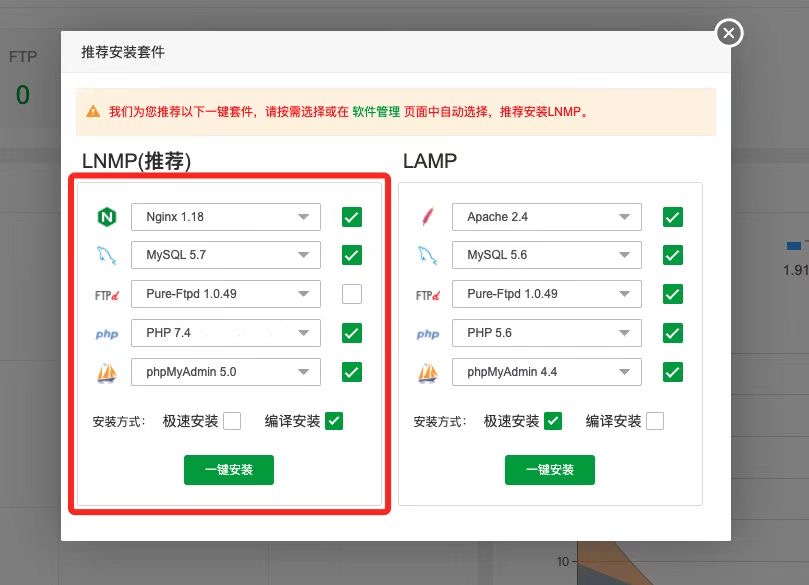809x585 pixels.
Task: Enable 极速安装 in LNMP panel
Action: coord(232,421)
